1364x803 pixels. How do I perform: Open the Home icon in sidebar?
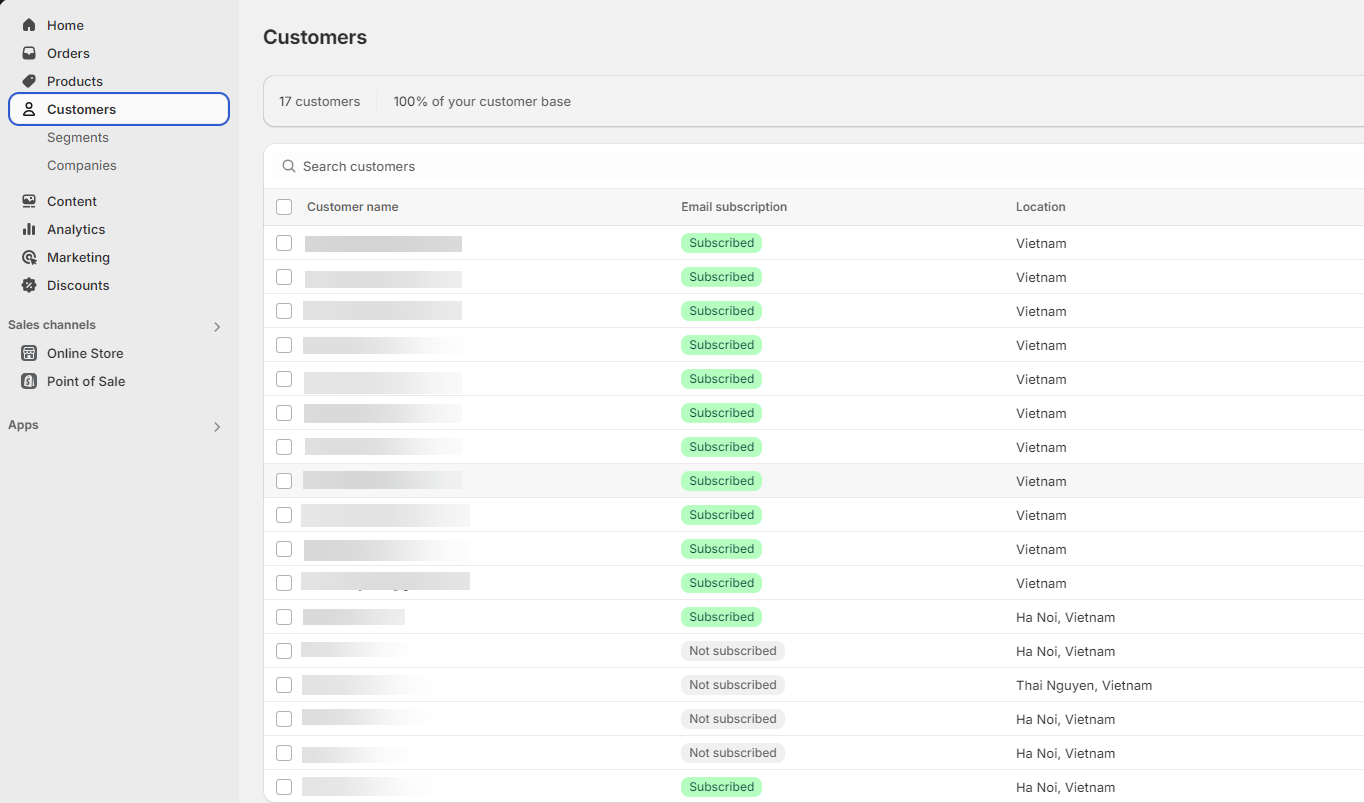pos(29,25)
